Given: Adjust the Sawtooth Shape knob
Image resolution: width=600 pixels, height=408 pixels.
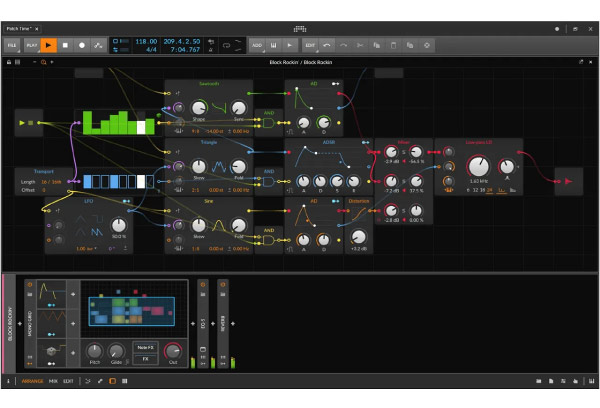Looking at the screenshot, I should point(199,108).
